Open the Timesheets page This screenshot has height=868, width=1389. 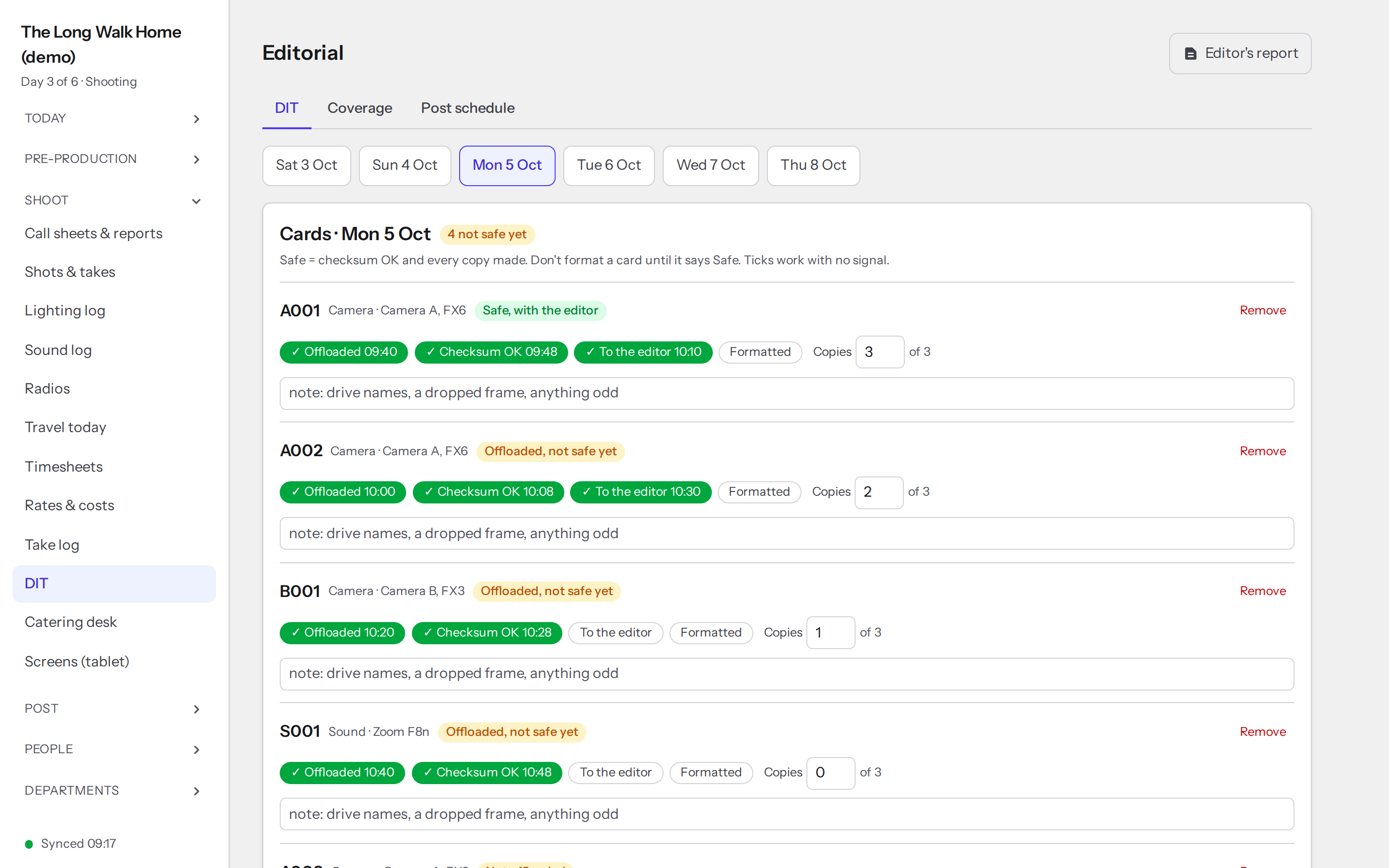click(114, 467)
